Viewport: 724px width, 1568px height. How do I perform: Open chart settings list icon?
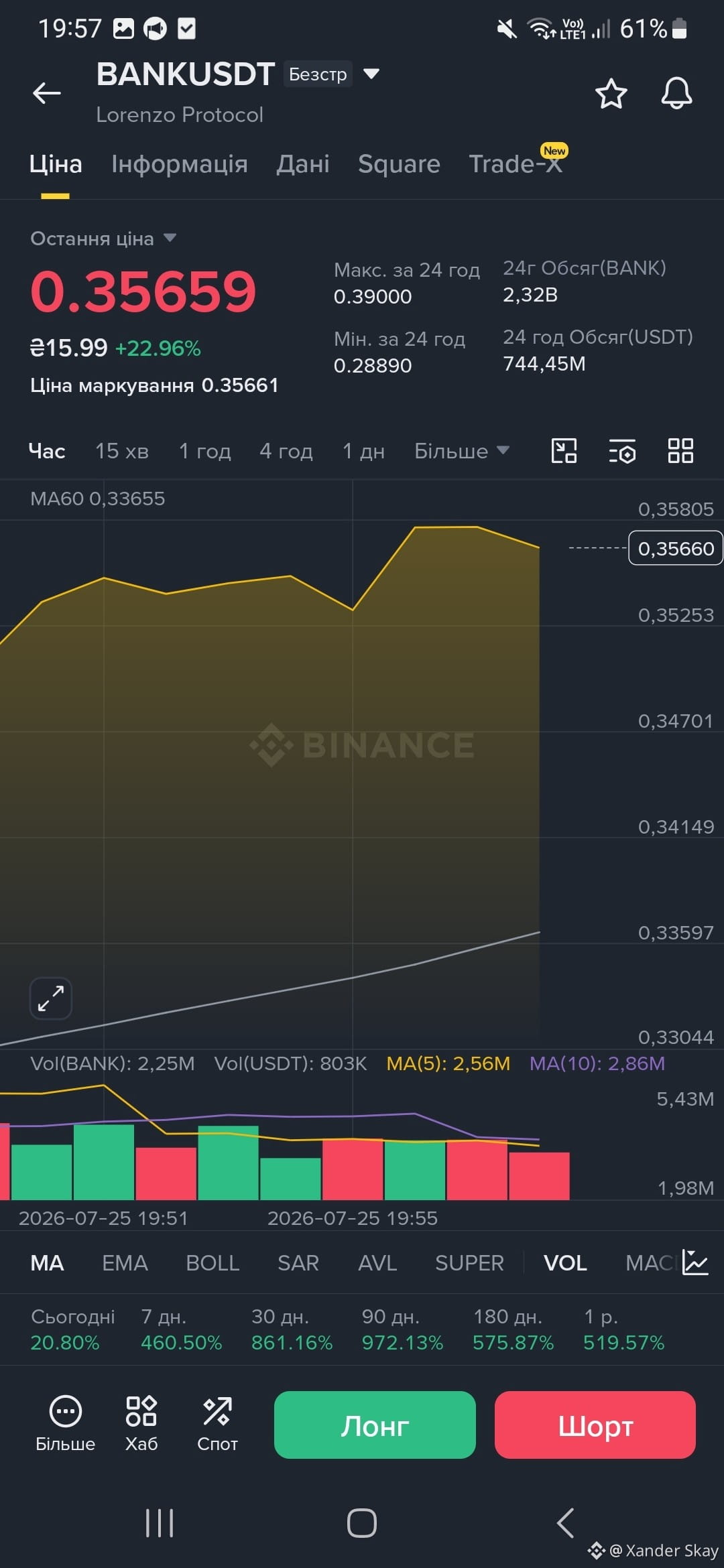pyautogui.click(x=622, y=451)
